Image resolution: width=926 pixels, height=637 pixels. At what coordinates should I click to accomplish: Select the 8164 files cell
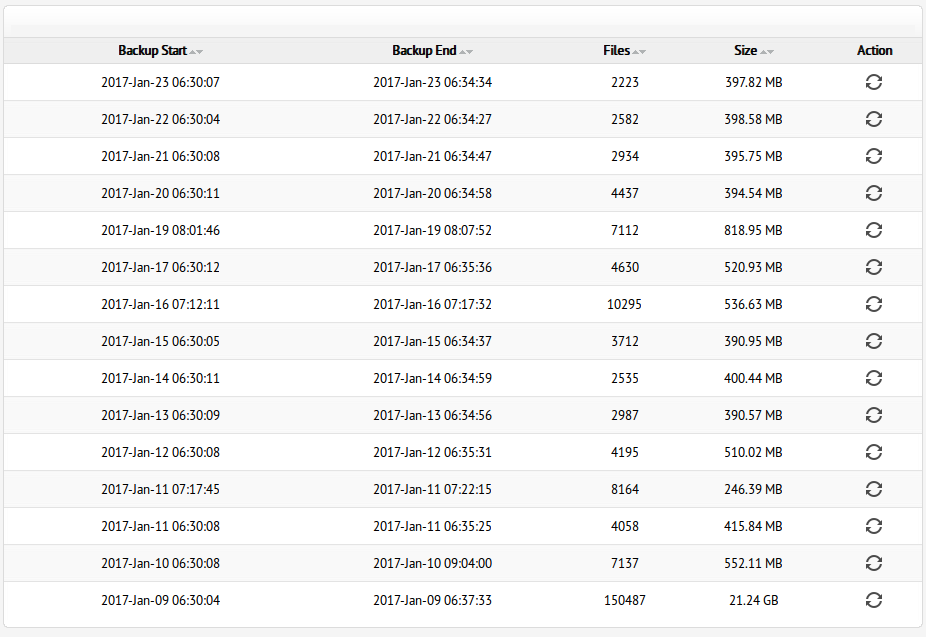pyautogui.click(x=624, y=489)
